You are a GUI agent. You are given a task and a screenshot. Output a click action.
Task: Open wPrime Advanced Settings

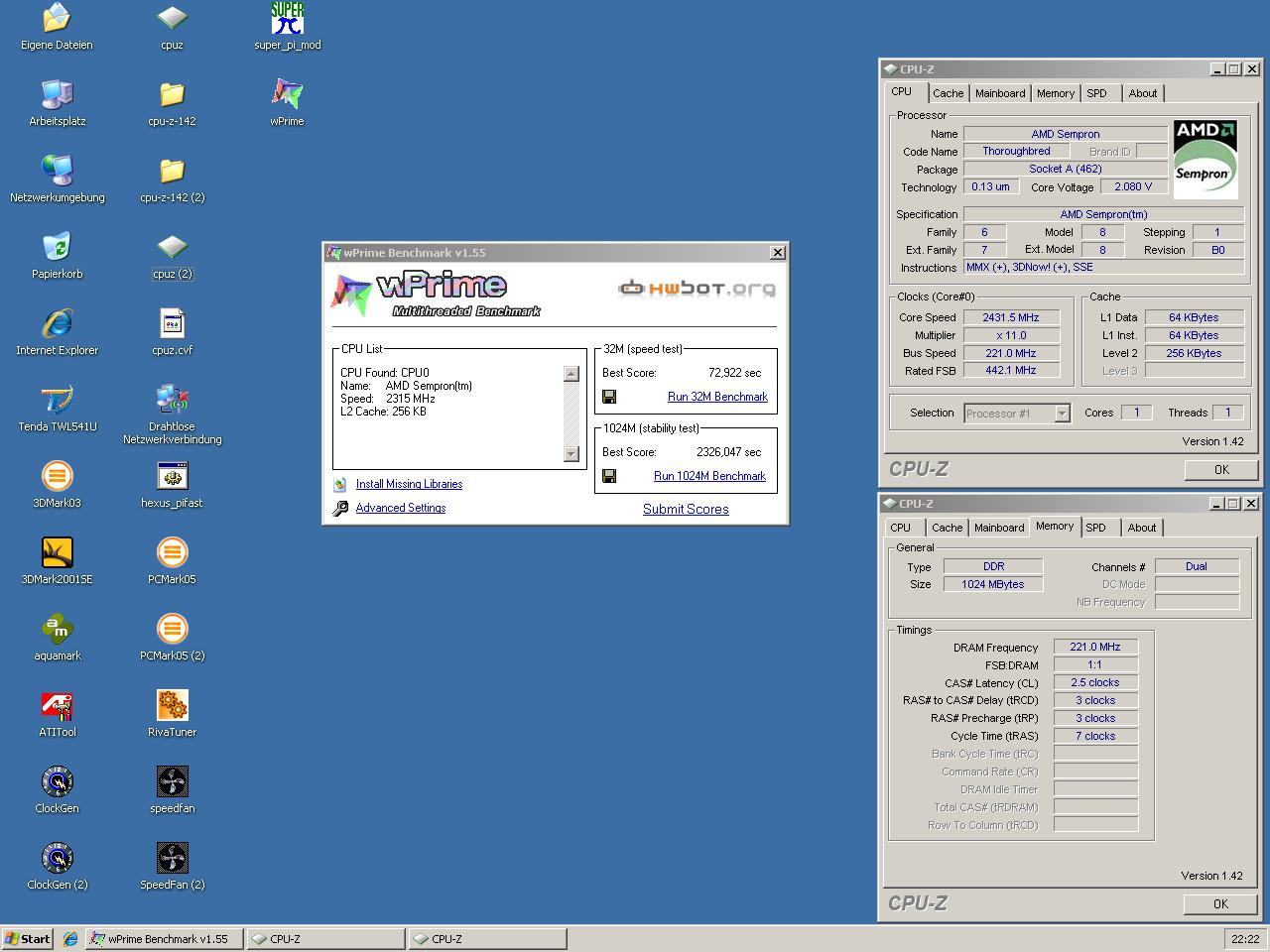(401, 508)
